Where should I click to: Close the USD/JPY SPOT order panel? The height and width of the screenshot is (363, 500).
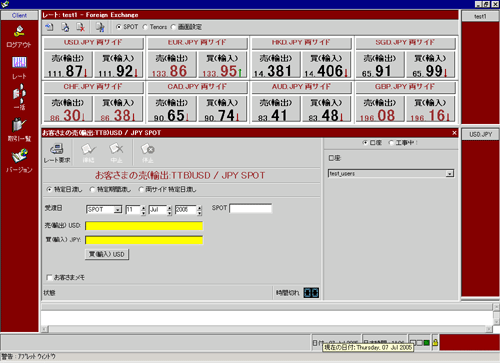coord(454,133)
